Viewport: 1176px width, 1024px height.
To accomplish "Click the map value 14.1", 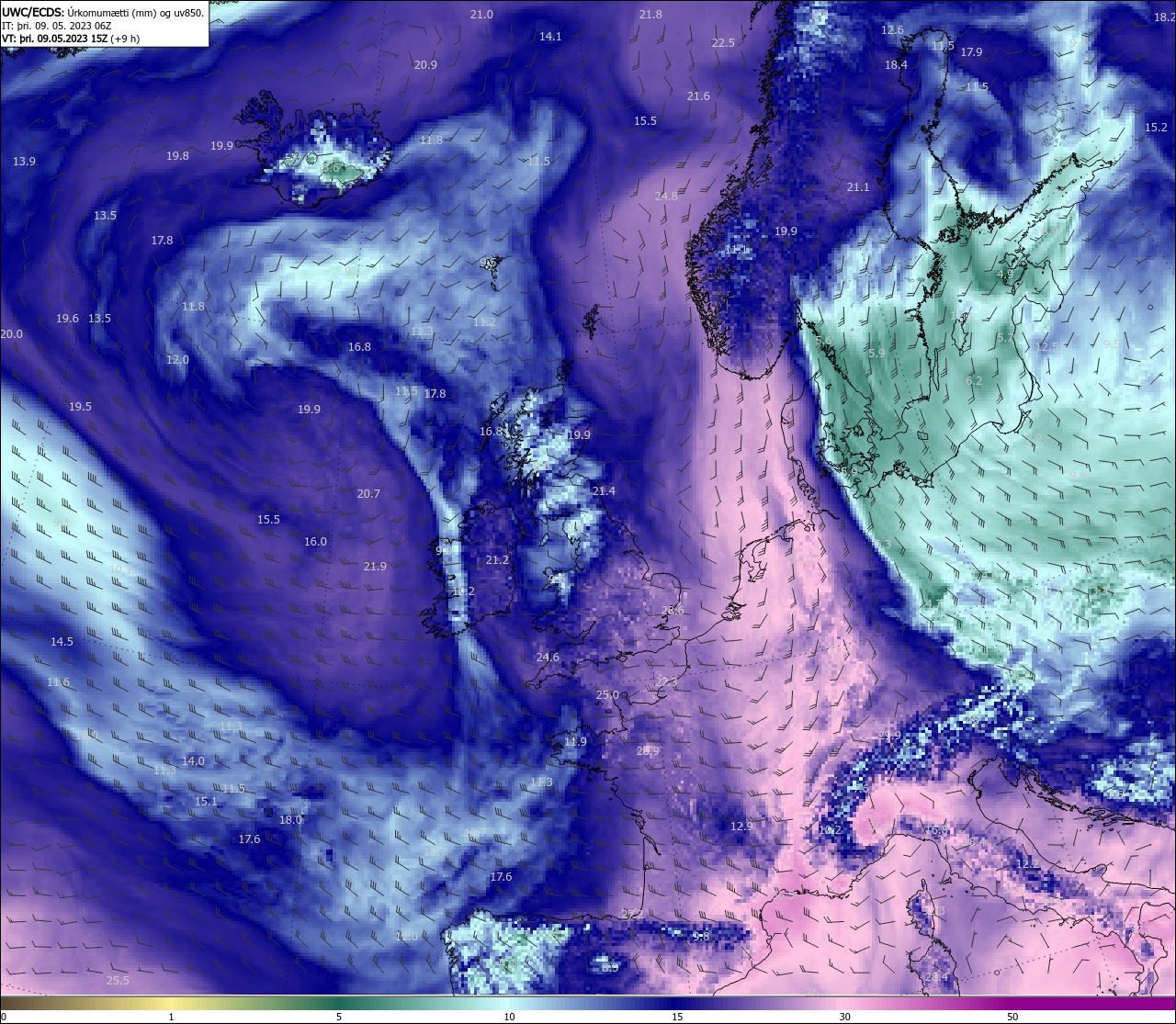I will 550,37.
